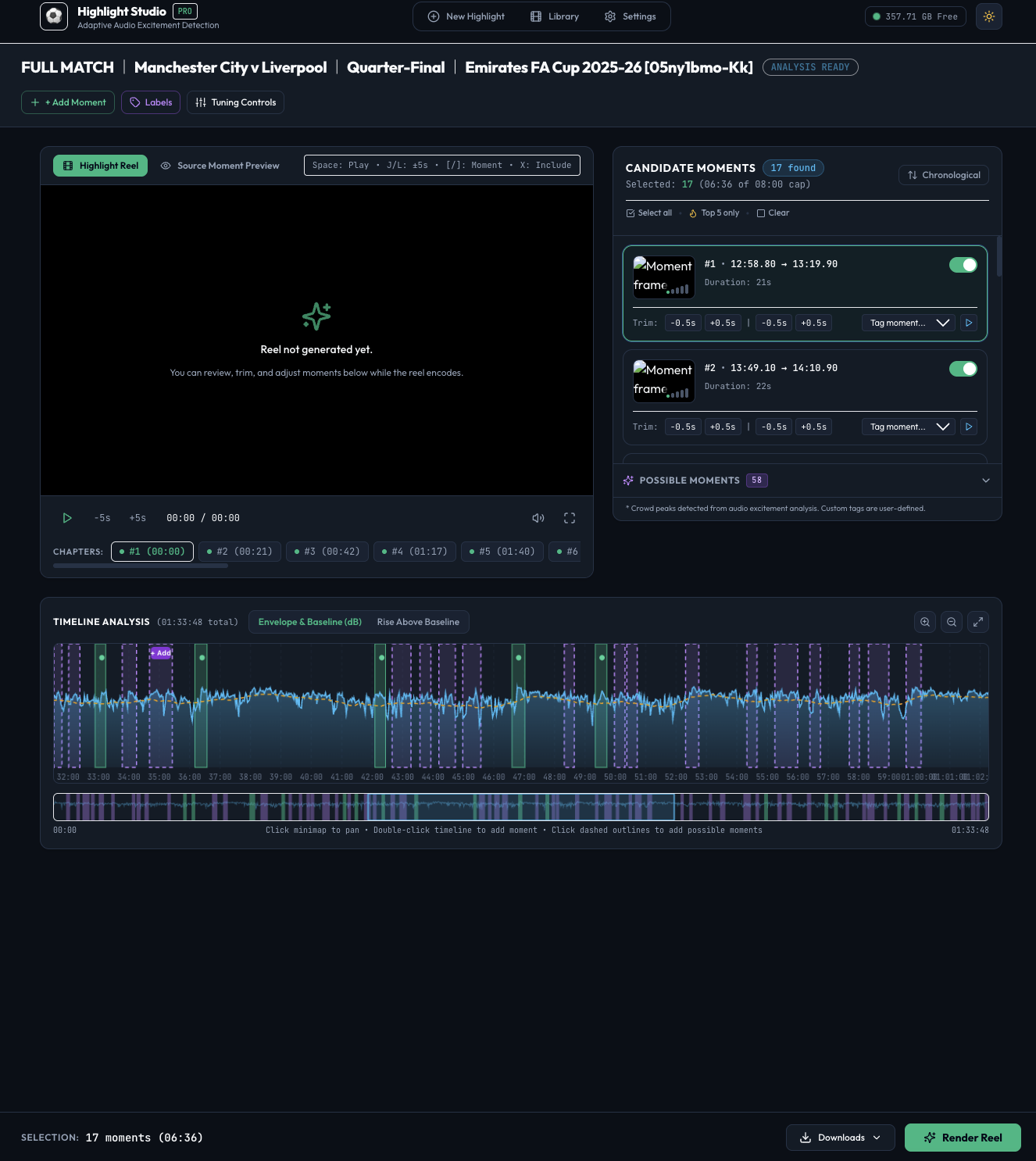Expand the Possible Moments section
This screenshot has height=1161, width=1036.
807,480
